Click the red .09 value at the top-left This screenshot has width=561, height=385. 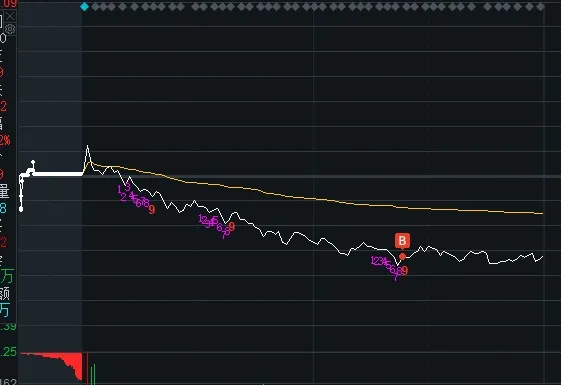coord(8,4)
